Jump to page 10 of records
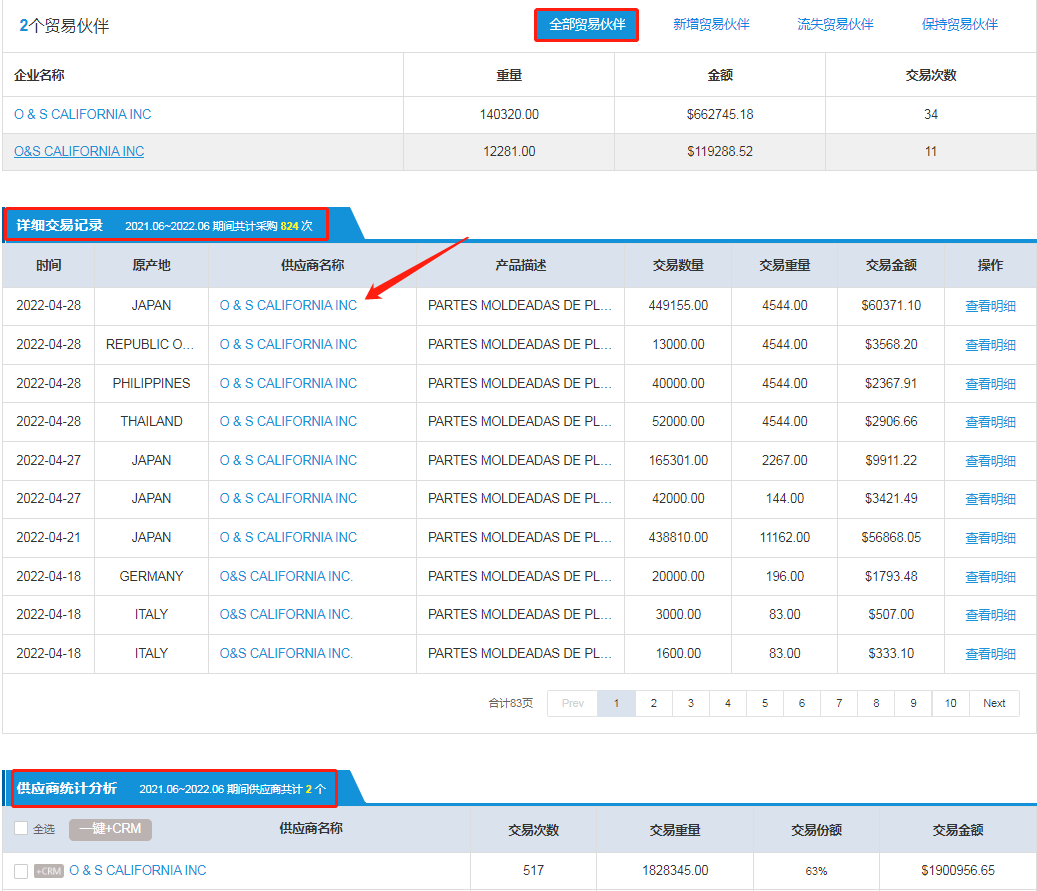 pos(950,703)
